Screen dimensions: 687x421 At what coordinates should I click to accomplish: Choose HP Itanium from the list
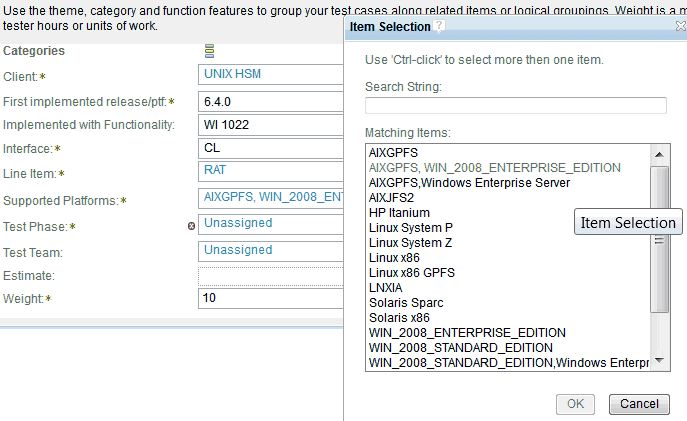[x=399, y=212]
